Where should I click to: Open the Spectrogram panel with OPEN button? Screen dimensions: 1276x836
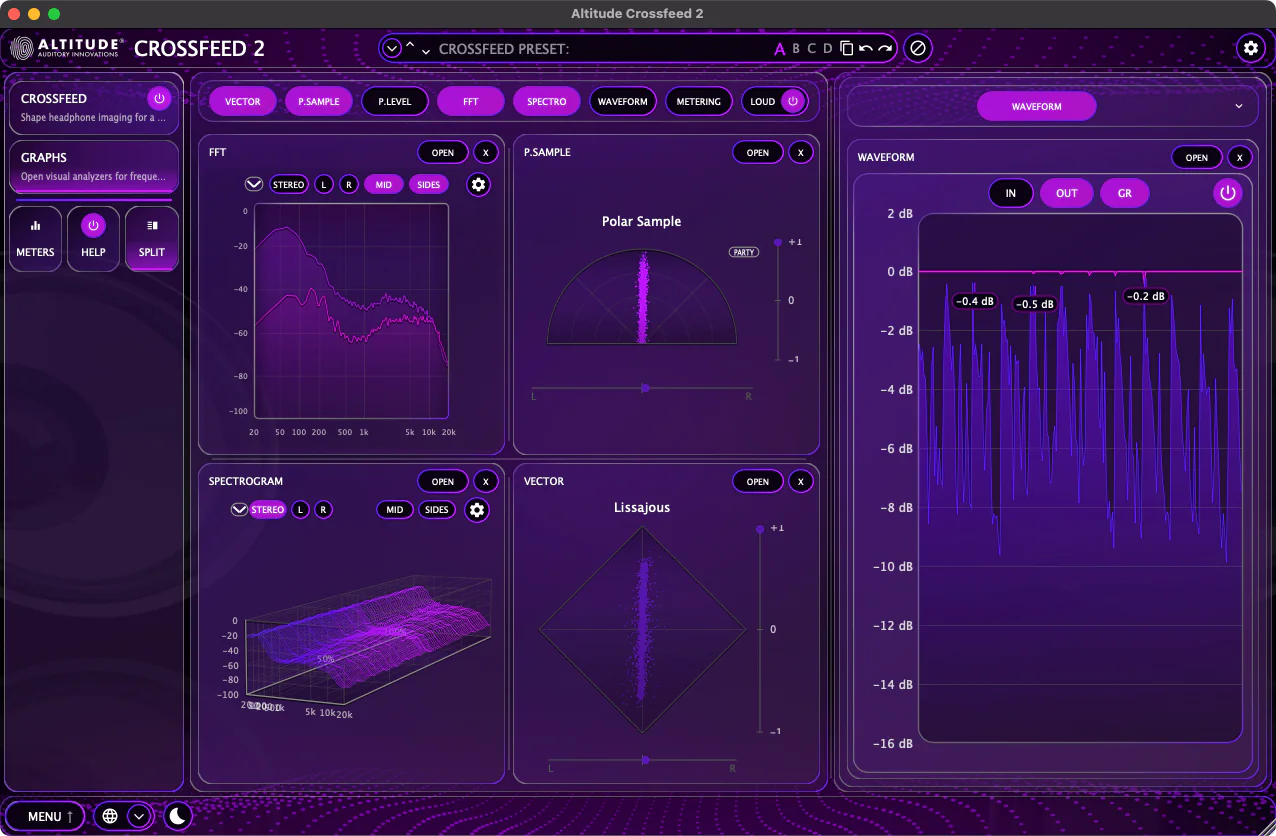click(443, 482)
